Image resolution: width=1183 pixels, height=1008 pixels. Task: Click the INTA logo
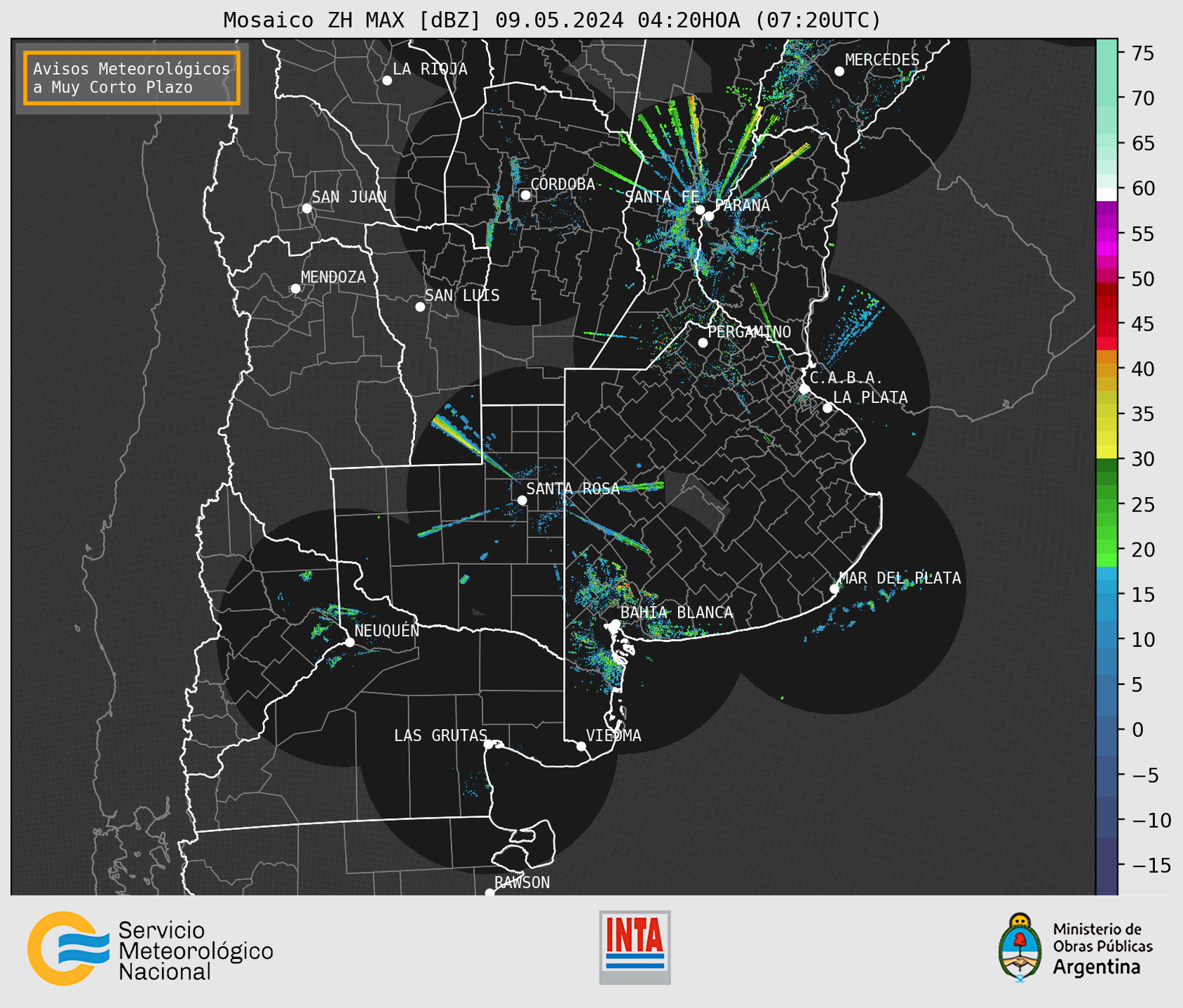point(635,947)
